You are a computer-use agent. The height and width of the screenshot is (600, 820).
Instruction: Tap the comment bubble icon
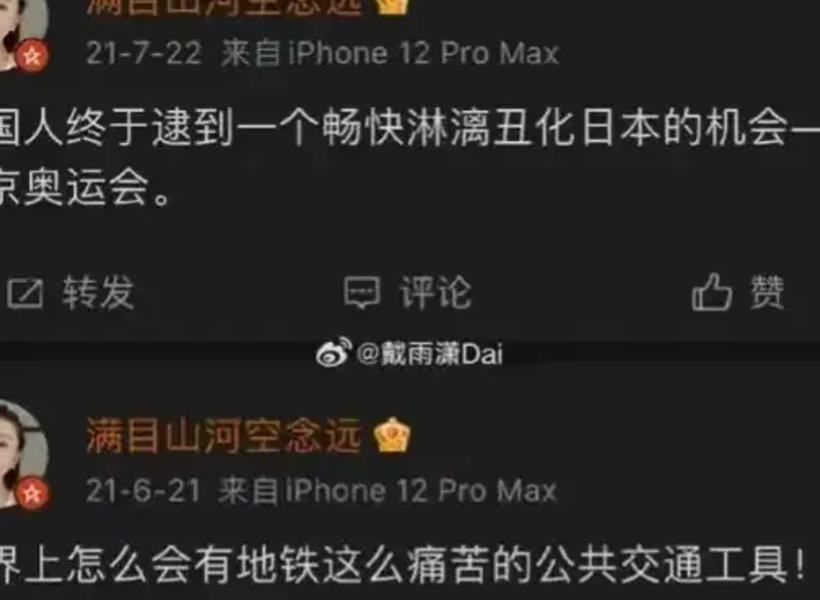tap(361, 292)
